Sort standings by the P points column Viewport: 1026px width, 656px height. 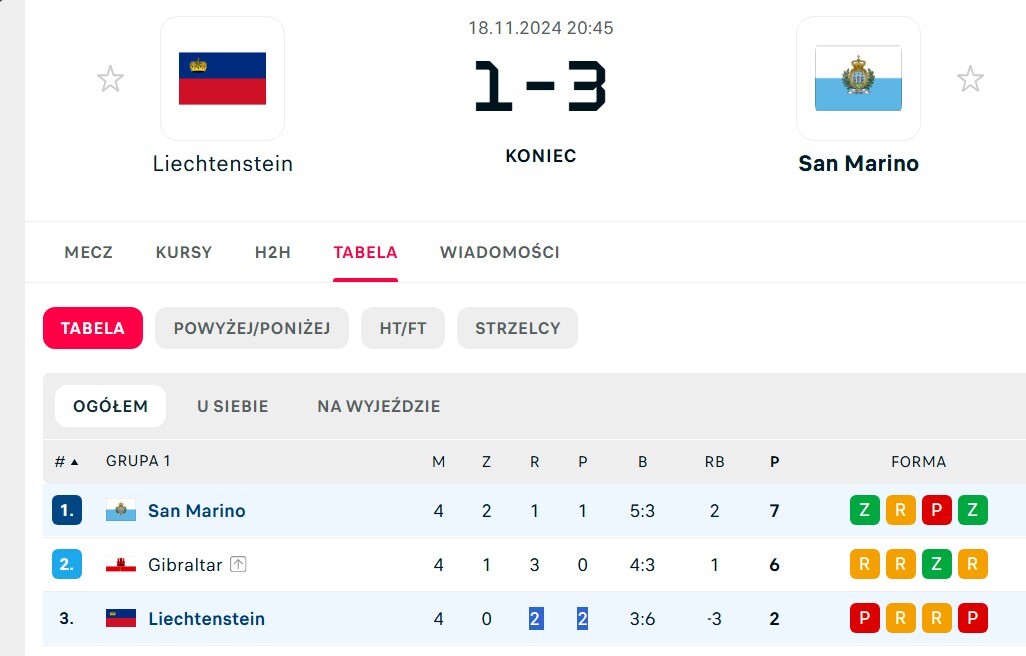(774, 462)
